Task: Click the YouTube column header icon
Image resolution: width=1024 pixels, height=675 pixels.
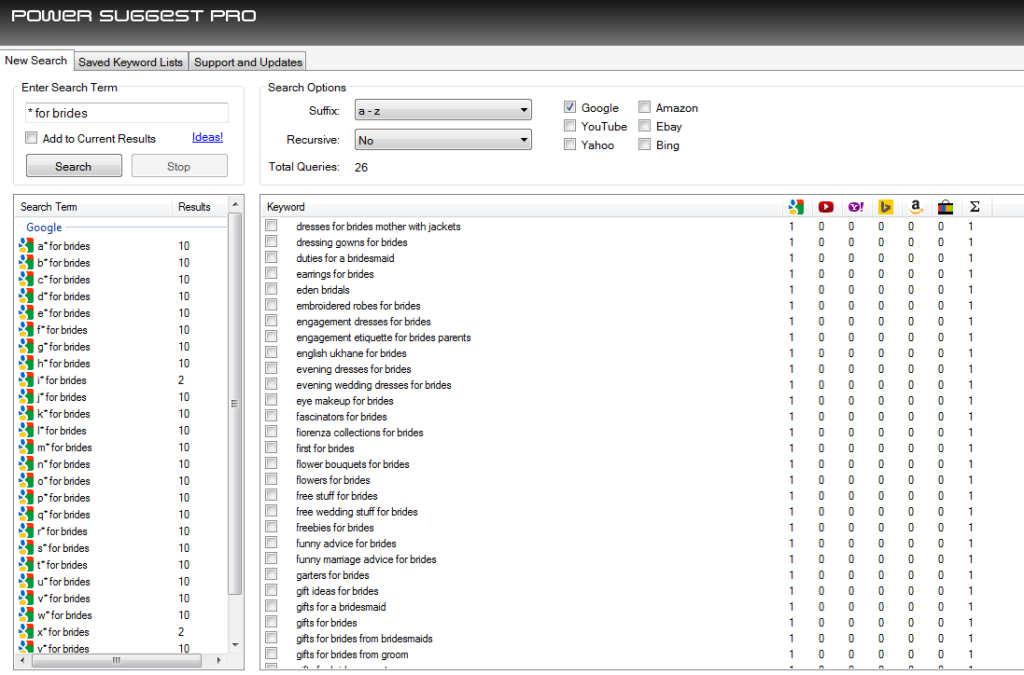Action: point(826,207)
